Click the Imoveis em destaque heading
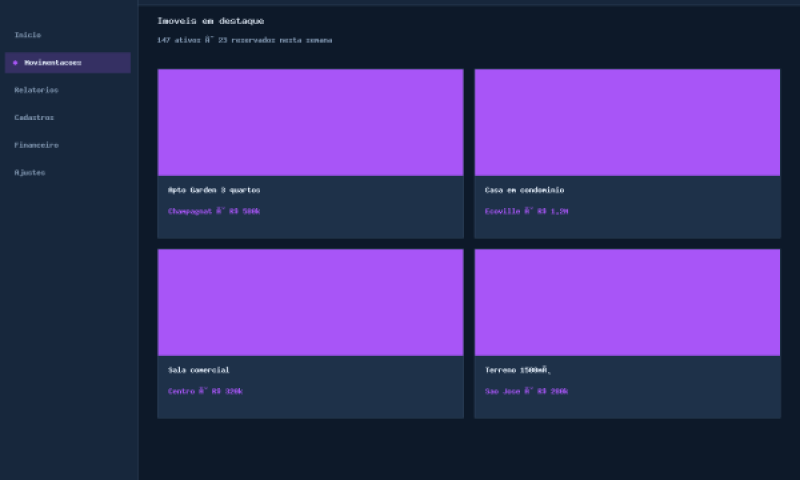 click(x=211, y=21)
